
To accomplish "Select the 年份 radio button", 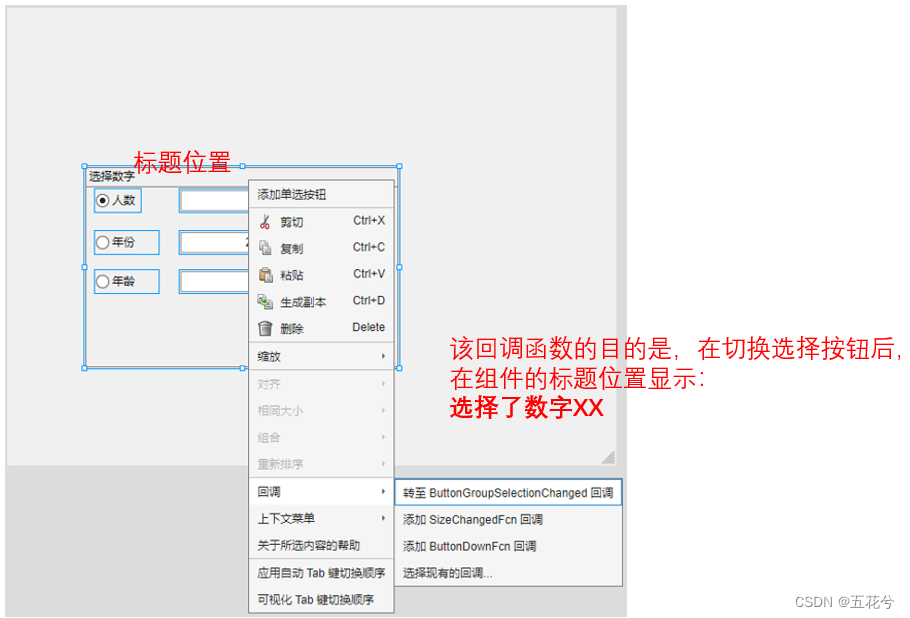I will [x=102, y=241].
